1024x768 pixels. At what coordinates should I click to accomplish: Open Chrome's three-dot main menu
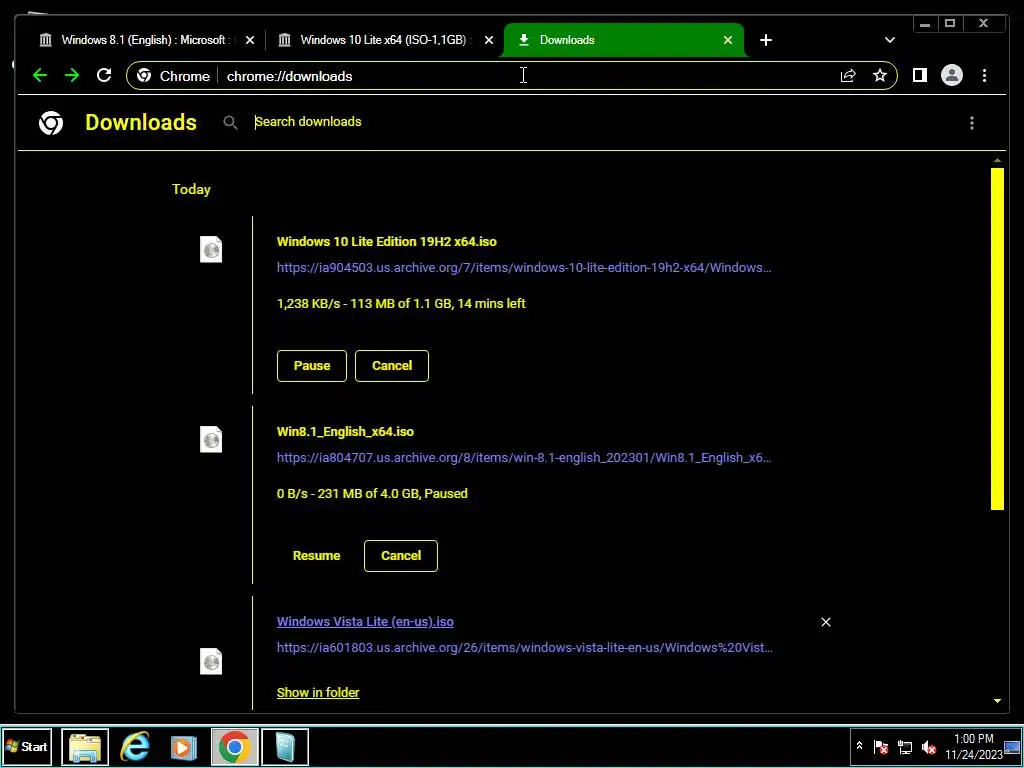(x=984, y=76)
